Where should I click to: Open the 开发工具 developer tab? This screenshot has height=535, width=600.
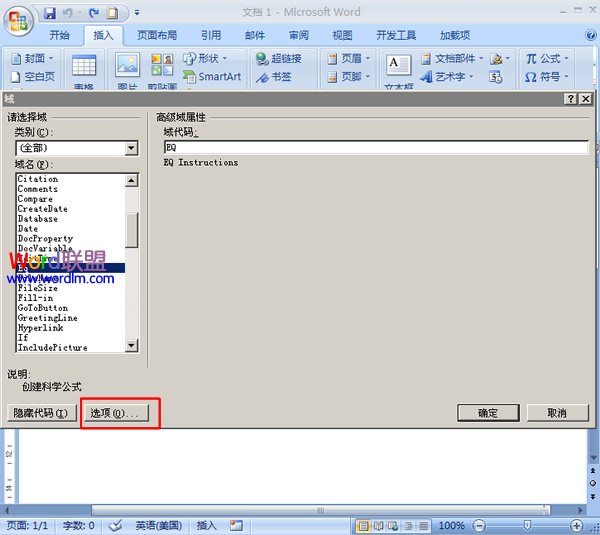click(x=395, y=35)
